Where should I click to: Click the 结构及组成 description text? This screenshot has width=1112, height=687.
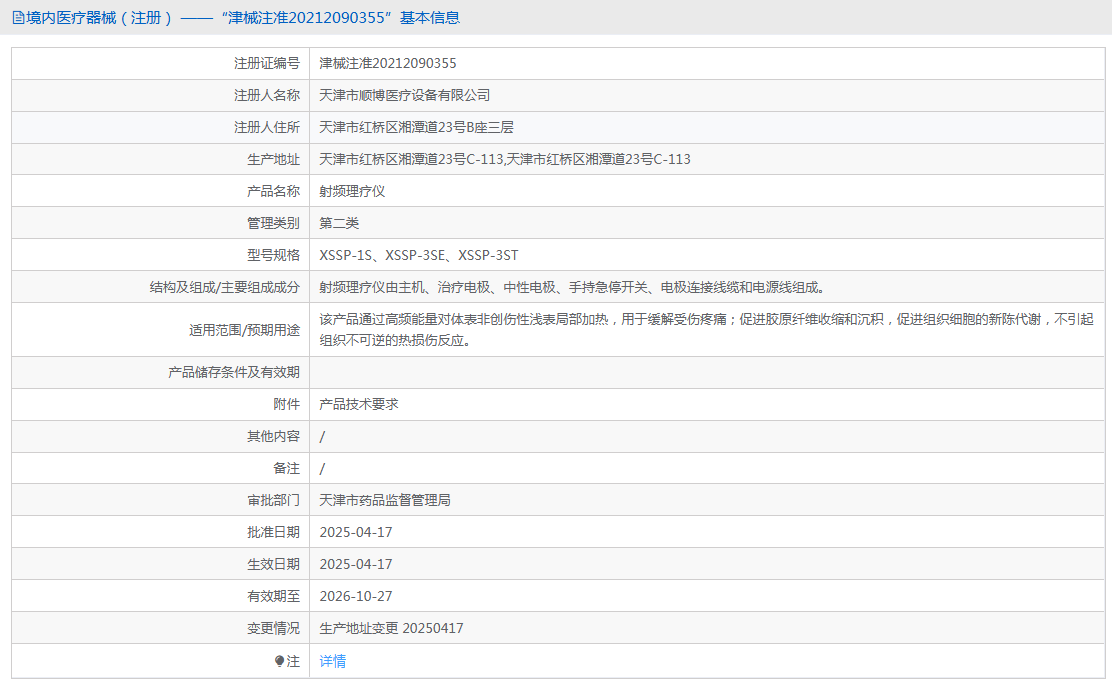[x=572, y=287]
